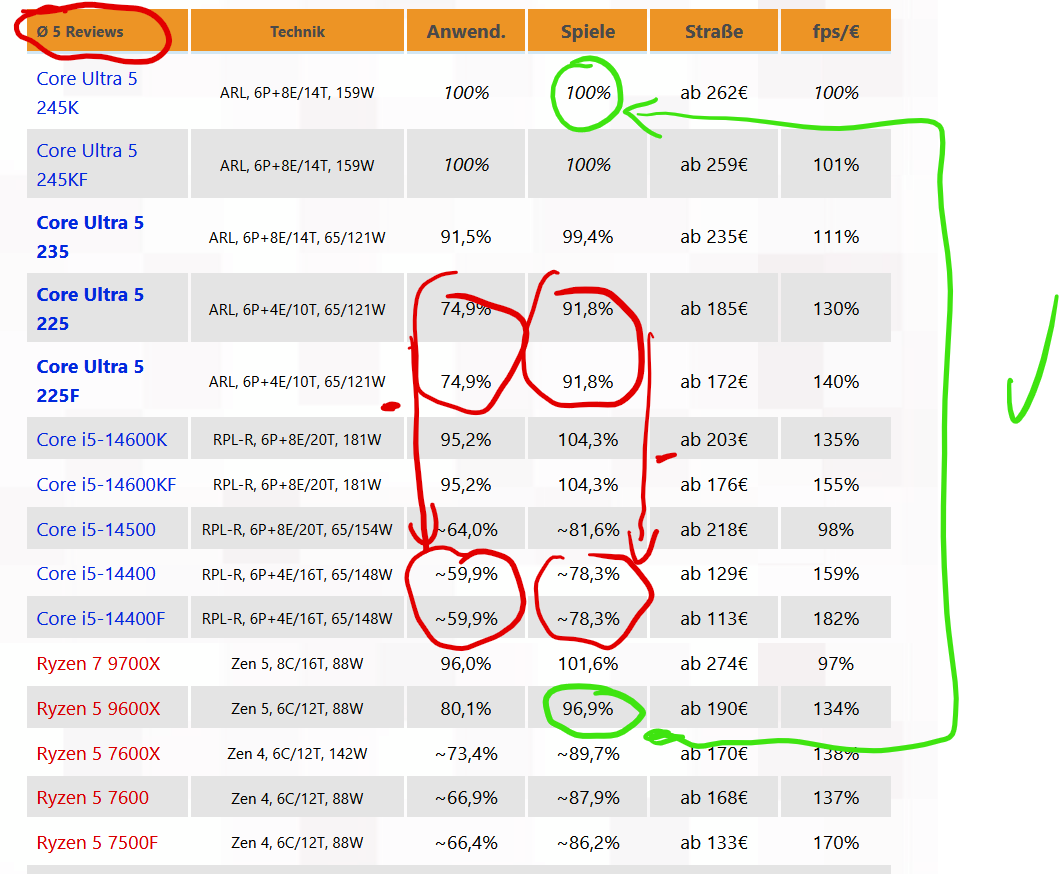This screenshot has height=874, width=1060.
Task: Click the Spiele column header
Action: pyautogui.click(x=587, y=32)
